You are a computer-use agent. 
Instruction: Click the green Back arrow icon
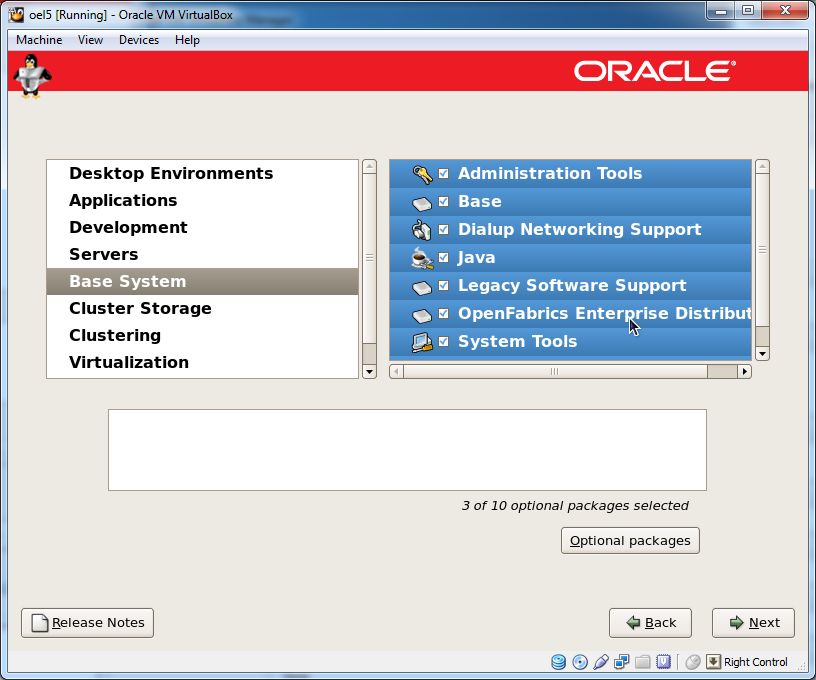(633, 623)
